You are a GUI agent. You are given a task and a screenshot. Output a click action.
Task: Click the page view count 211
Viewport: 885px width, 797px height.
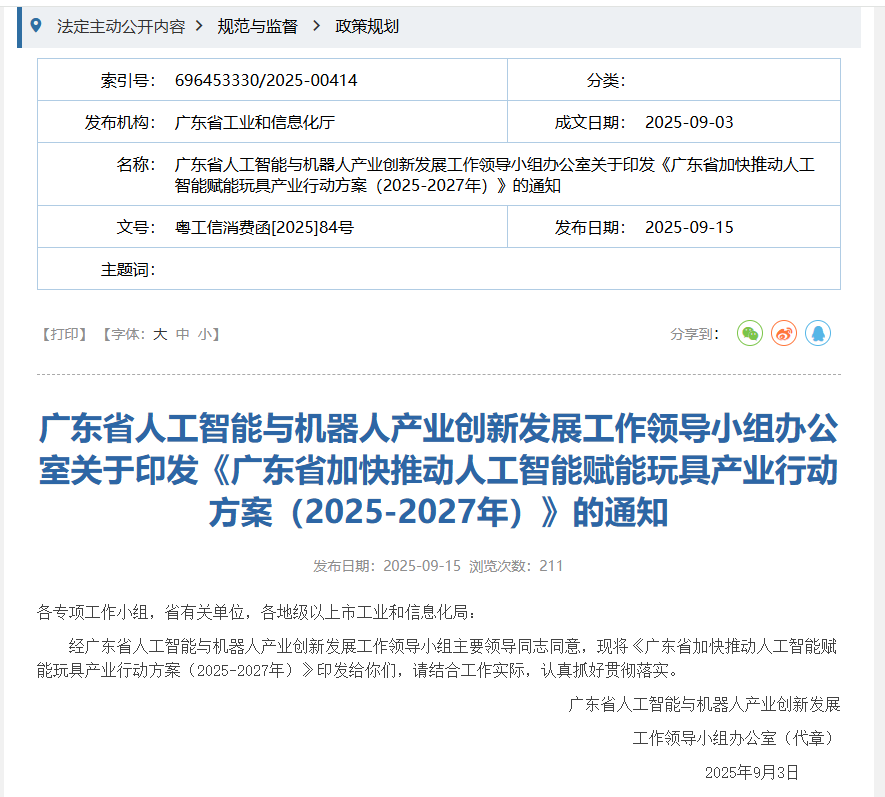[548, 565]
